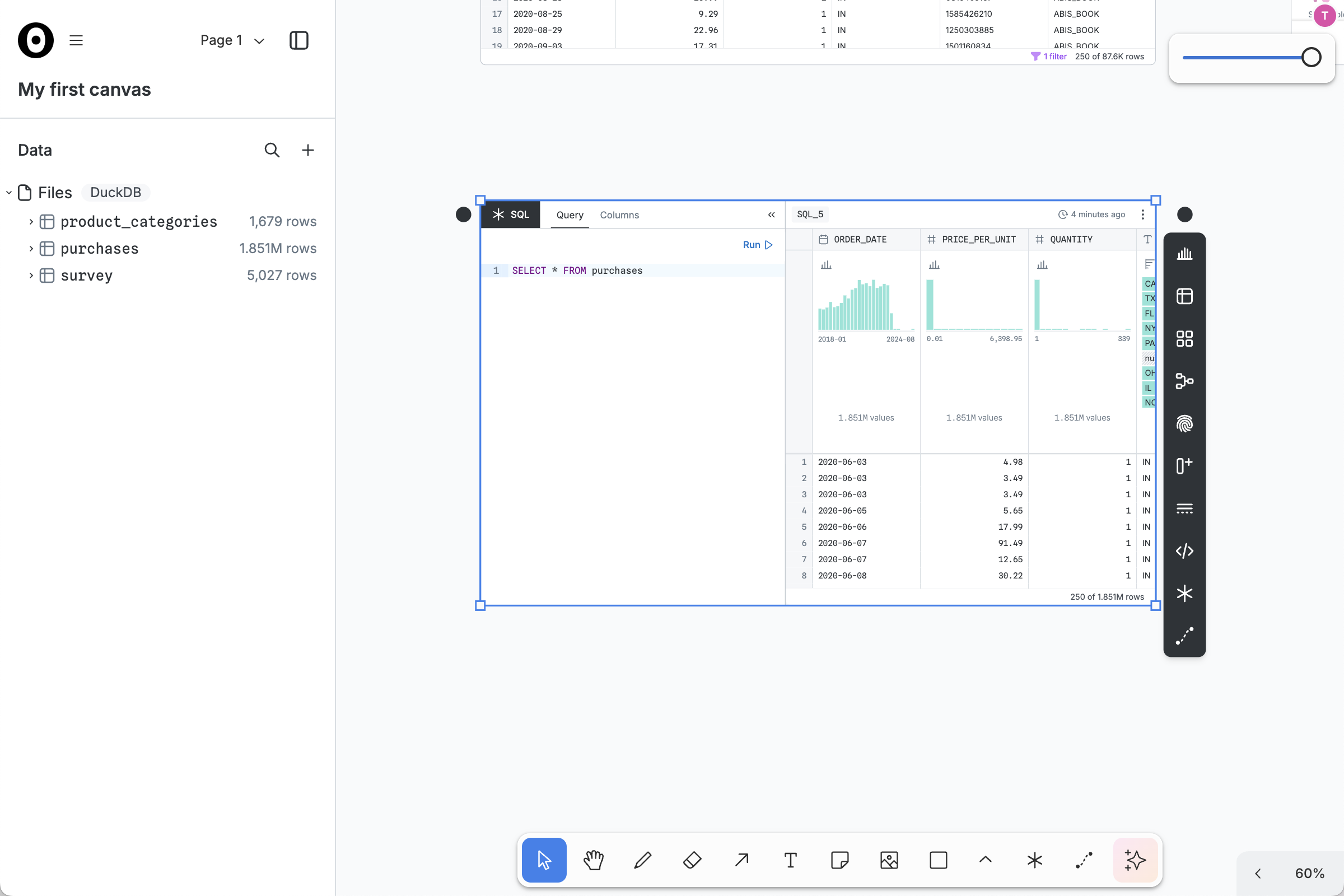Toggle the hamburger menu
The height and width of the screenshot is (896, 1344).
(76, 40)
